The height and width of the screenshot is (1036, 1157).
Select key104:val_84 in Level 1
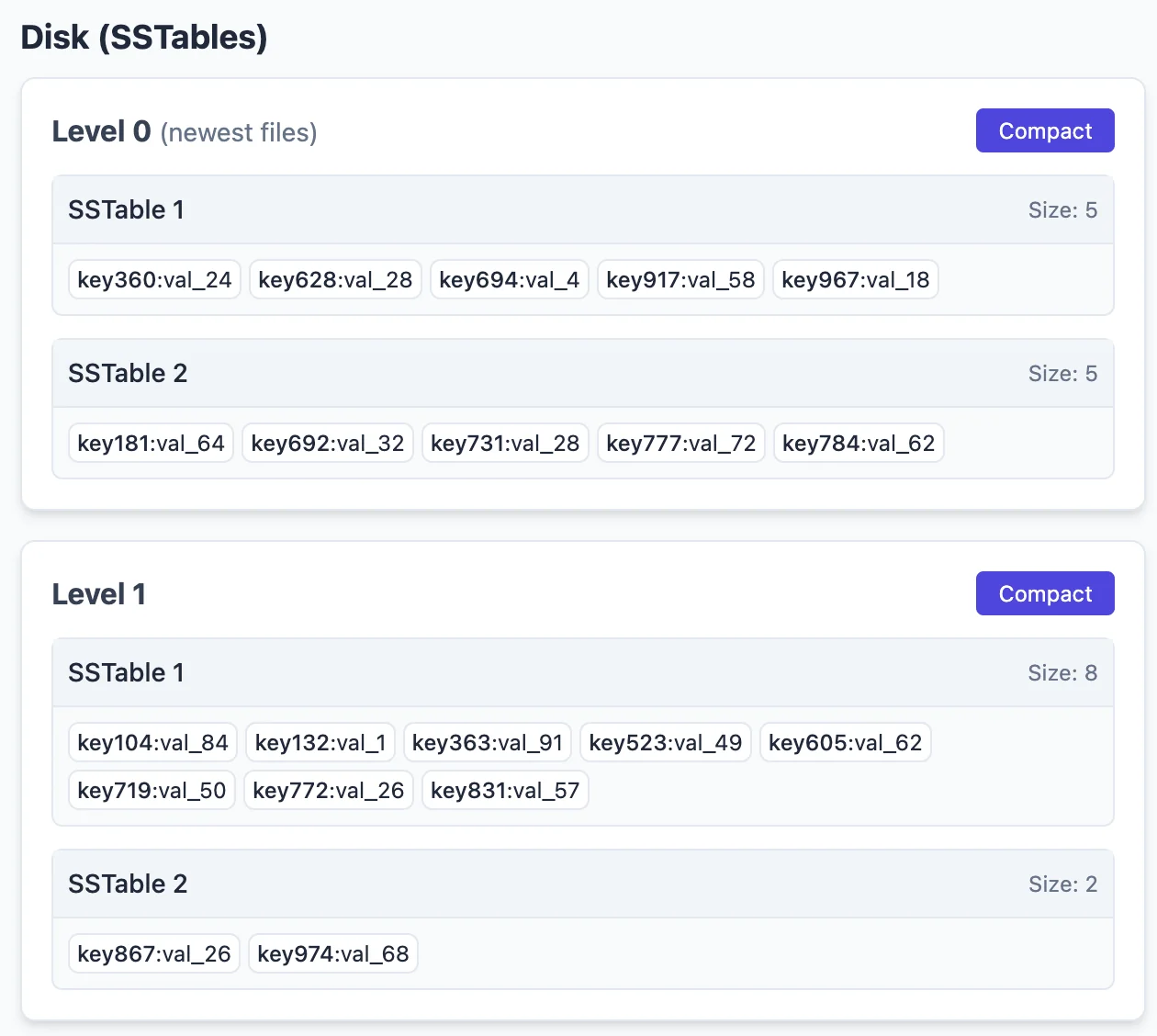click(152, 743)
